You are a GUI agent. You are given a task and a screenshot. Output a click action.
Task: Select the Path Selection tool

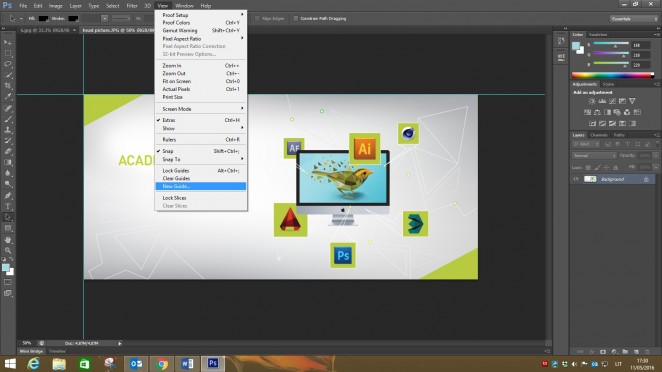click(8, 217)
